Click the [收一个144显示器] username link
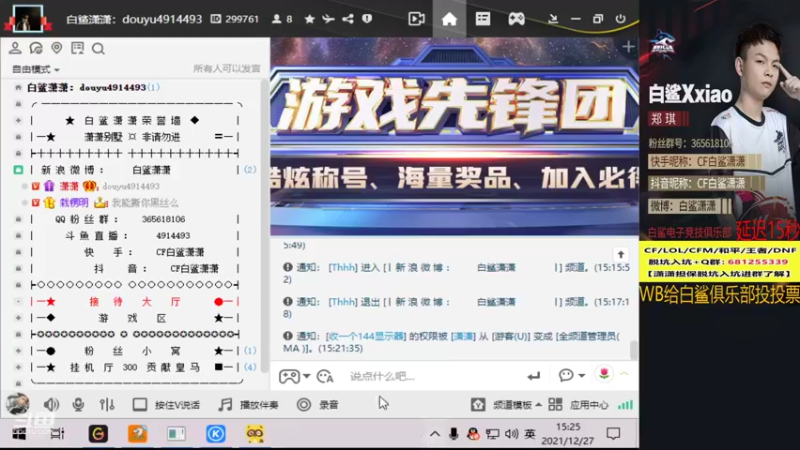Image resolution: width=800 pixels, height=450 pixels. (366, 336)
